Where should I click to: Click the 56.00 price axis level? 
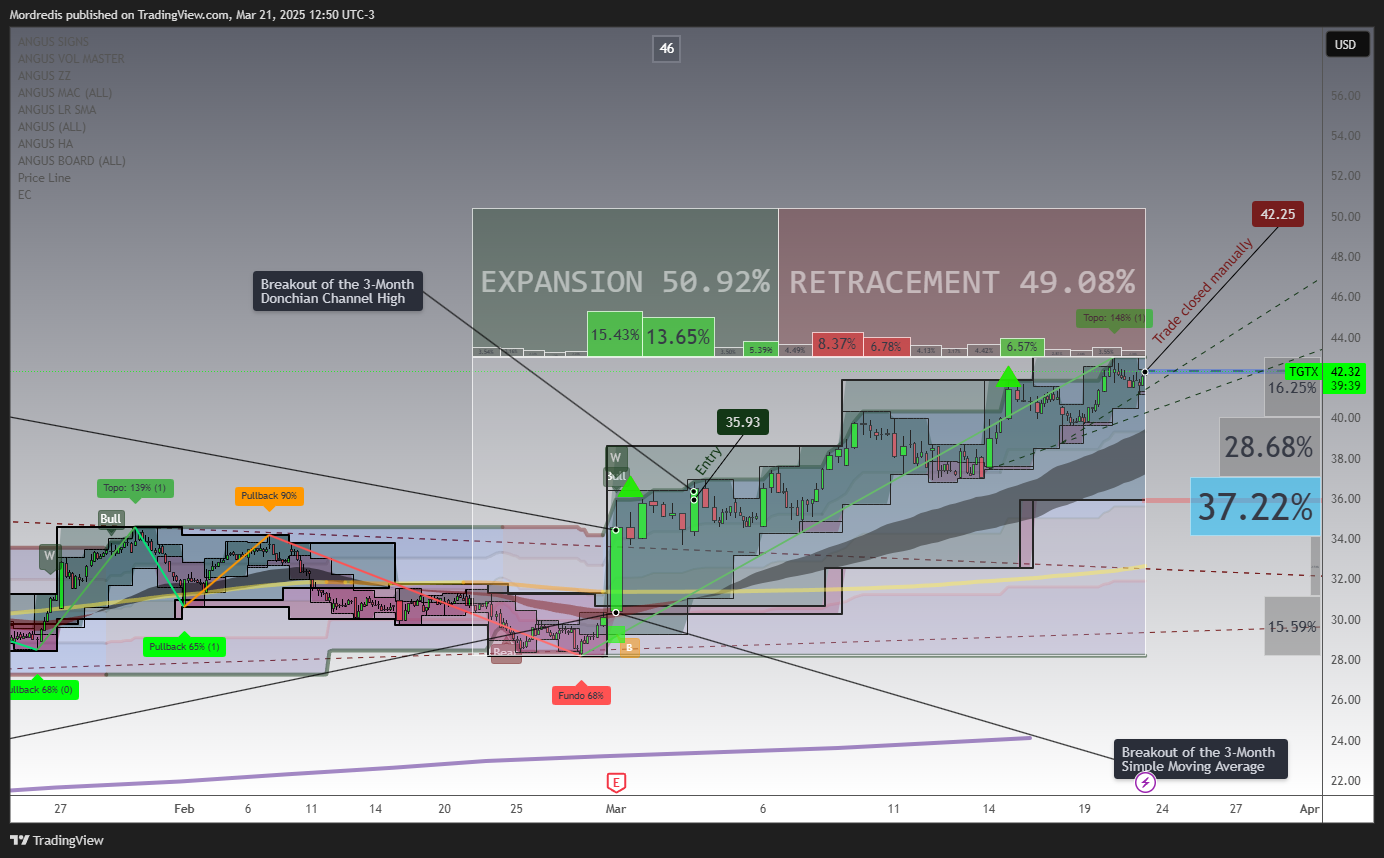pos(1345,95)
